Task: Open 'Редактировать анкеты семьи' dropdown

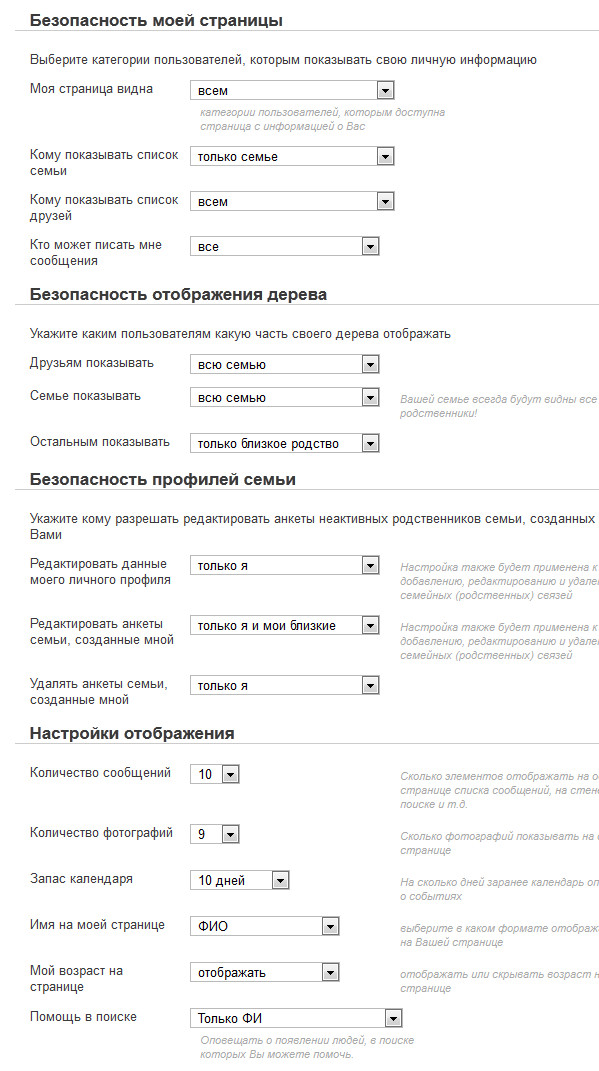Action: click(285, 625)
